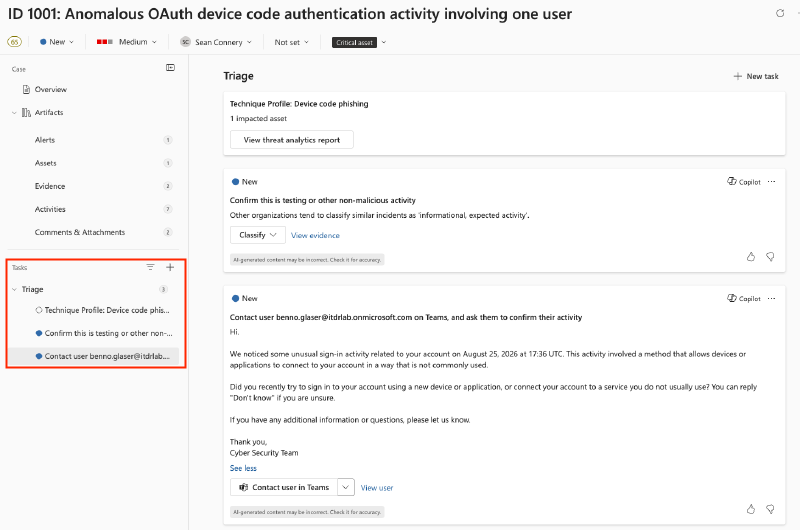Image resolution: width=800 pixels, height=530 pixels.
Task: Select the Technique Profile: Device code phishing task
Action: click(x=102, y=310)
